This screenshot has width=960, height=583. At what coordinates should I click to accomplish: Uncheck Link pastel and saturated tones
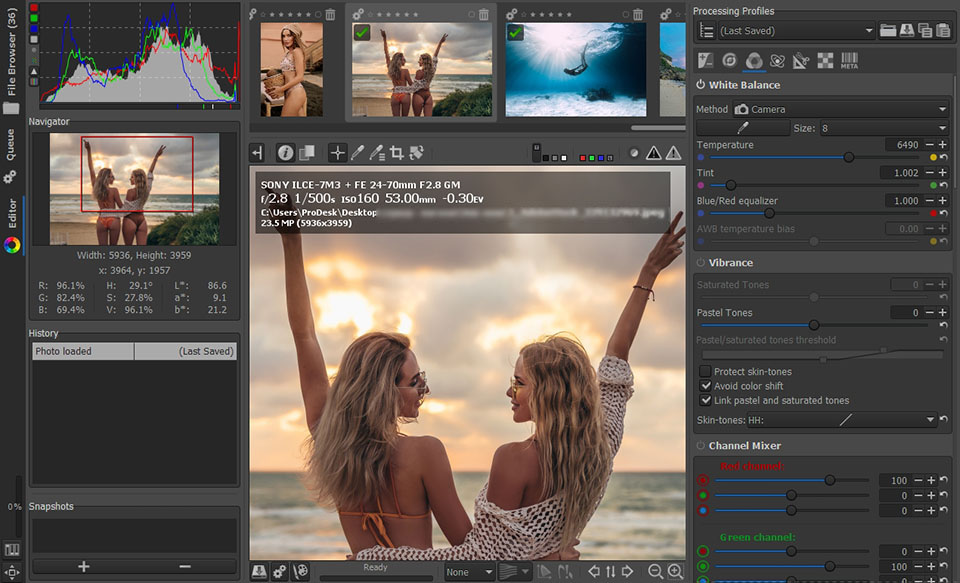(705, 400)
